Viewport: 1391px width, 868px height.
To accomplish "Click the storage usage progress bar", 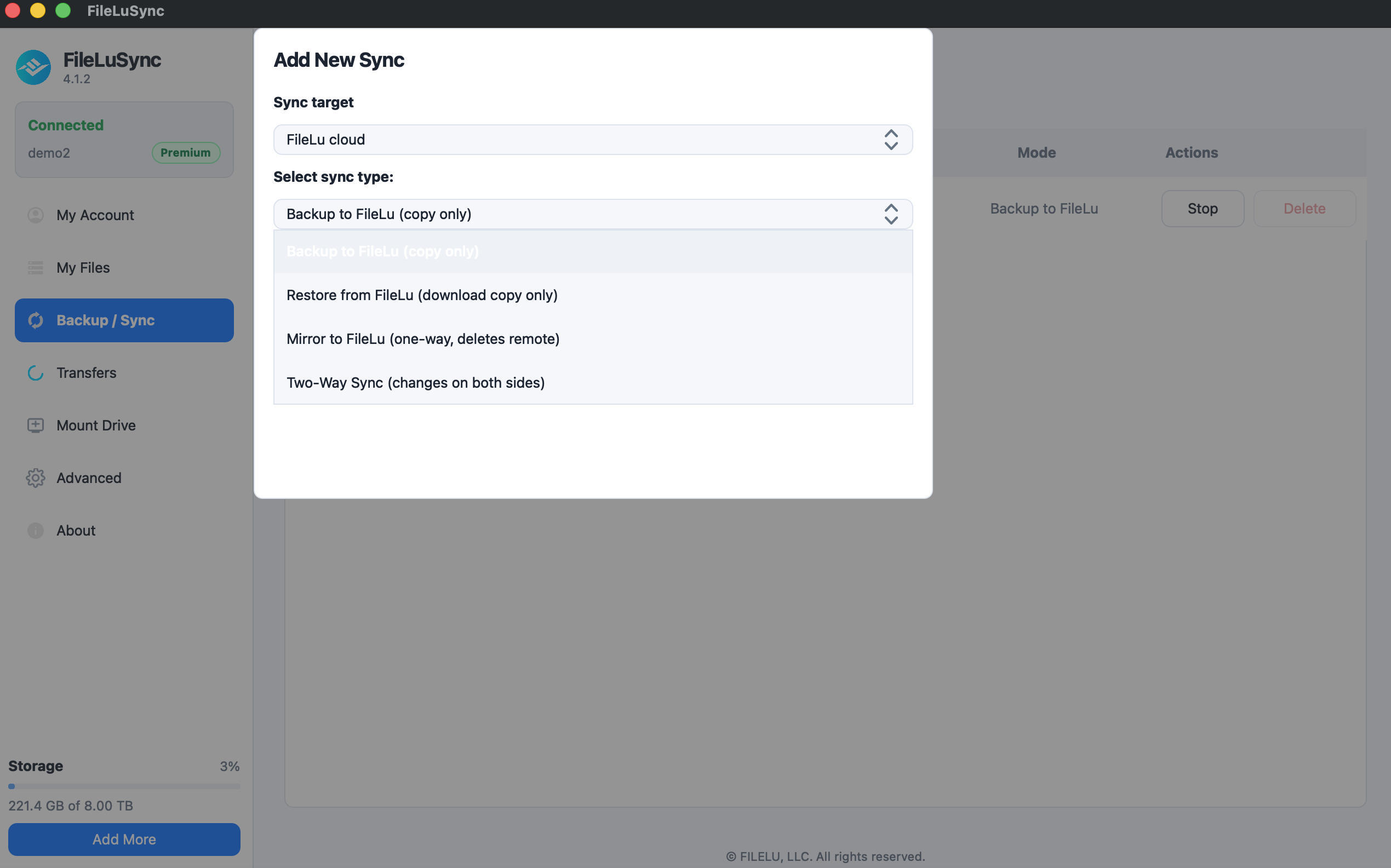I will tap(124, 786).
